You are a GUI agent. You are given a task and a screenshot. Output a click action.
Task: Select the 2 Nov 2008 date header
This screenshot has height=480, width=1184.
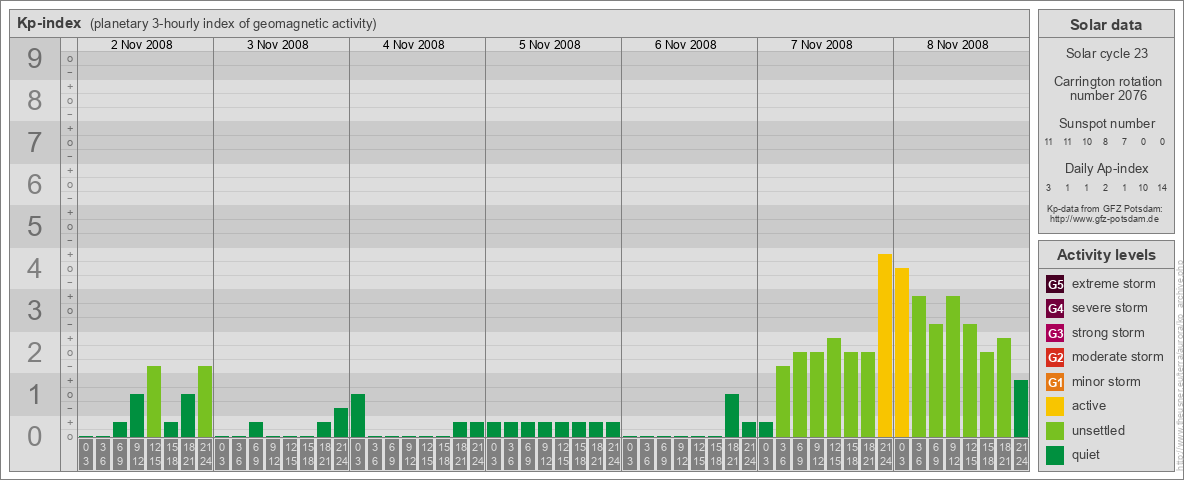pos(141,45)
